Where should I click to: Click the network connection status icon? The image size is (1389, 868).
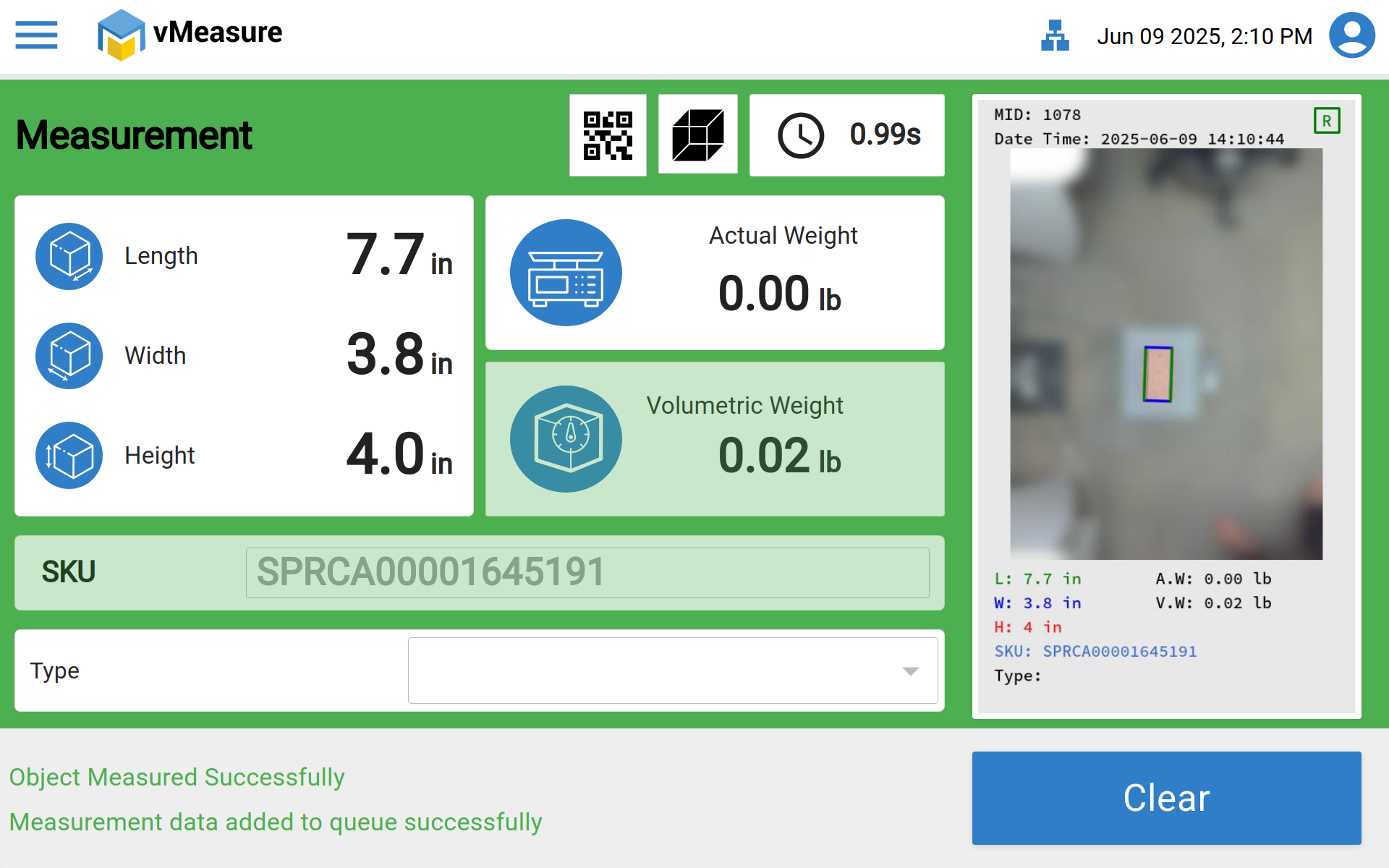coord(1055,35)
